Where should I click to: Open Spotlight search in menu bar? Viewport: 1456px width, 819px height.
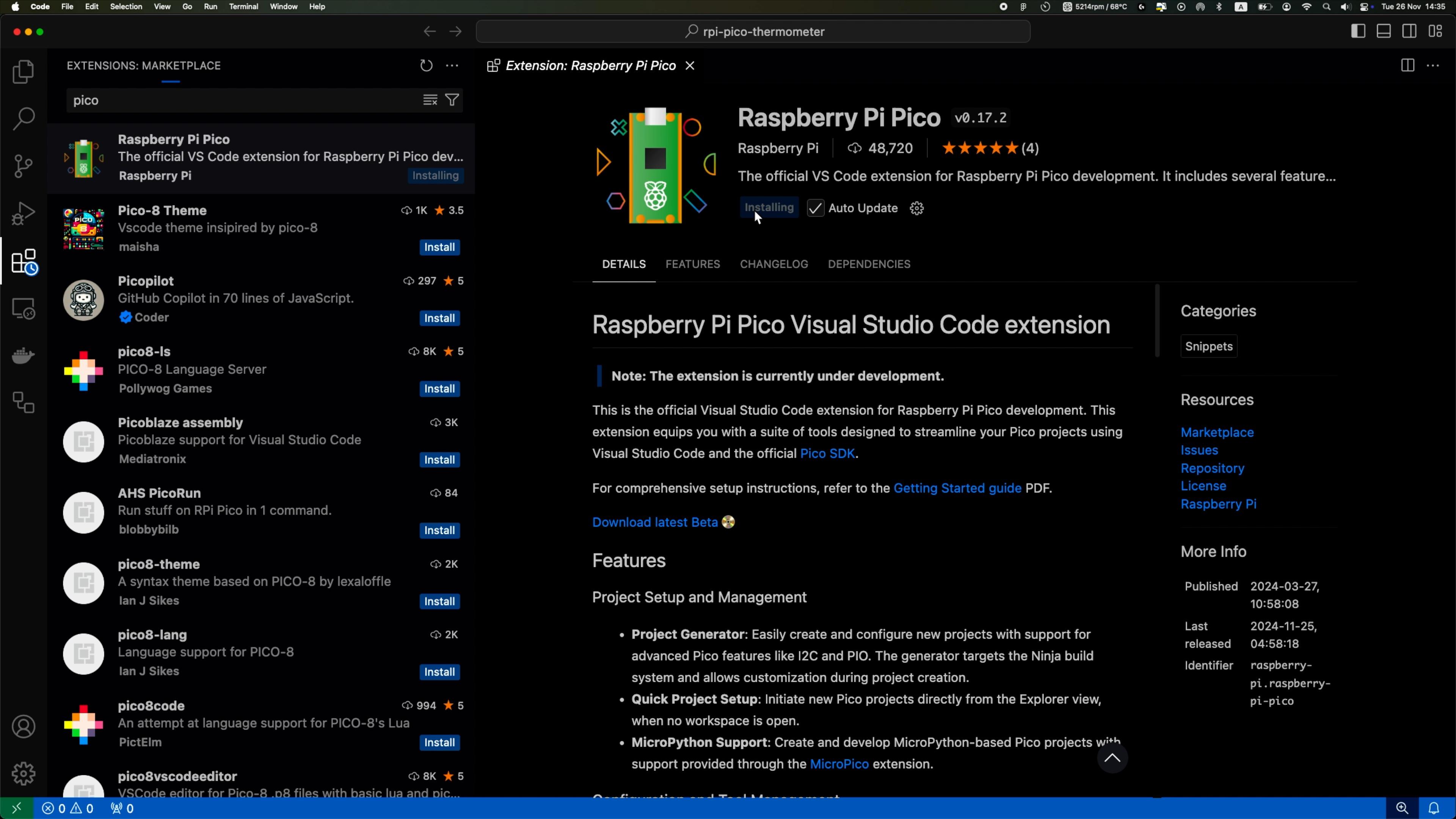pyautogui.click(x=1327, y=7)
